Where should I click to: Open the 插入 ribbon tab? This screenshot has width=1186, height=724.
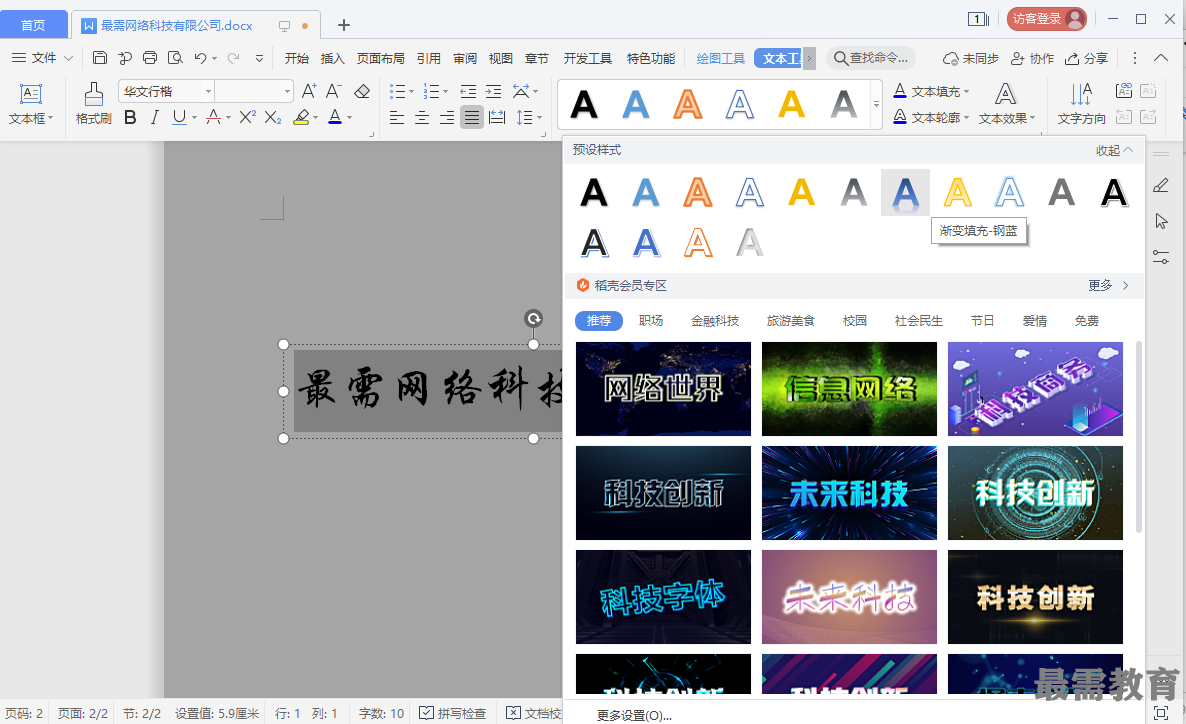(x=332, y=58)
